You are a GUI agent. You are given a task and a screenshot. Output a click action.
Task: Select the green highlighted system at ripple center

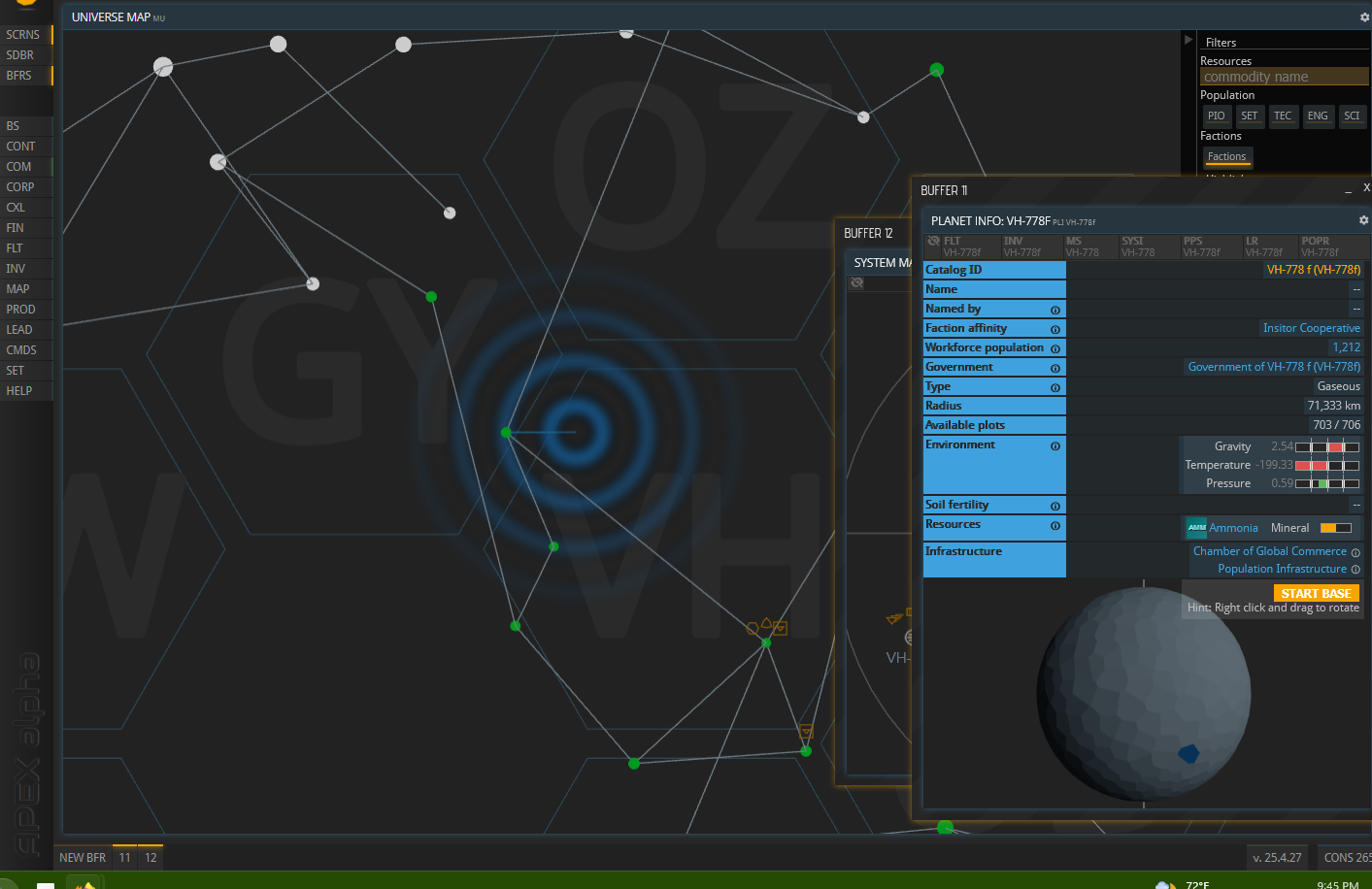coord(506,432)
